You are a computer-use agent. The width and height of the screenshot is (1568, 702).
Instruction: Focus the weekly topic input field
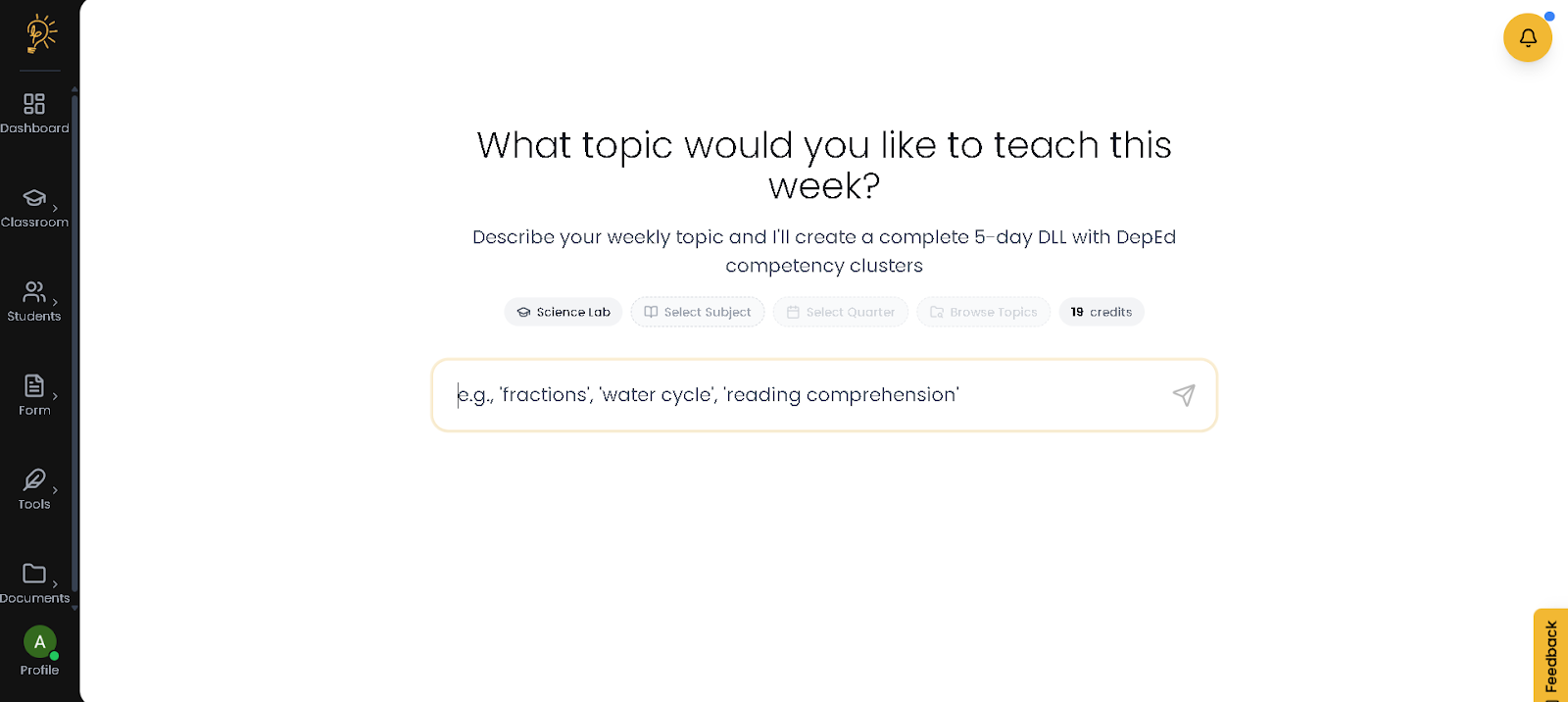point(804,395)
